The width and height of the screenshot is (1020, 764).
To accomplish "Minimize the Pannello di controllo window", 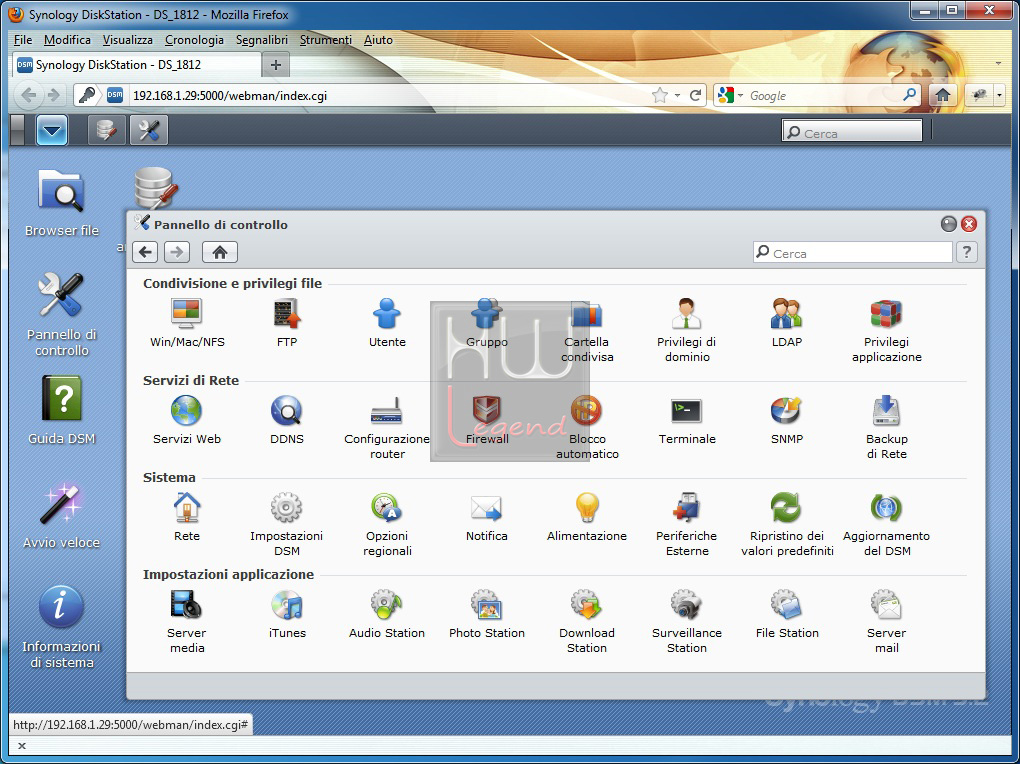I will pyautogui.click(x=949, y=225).
